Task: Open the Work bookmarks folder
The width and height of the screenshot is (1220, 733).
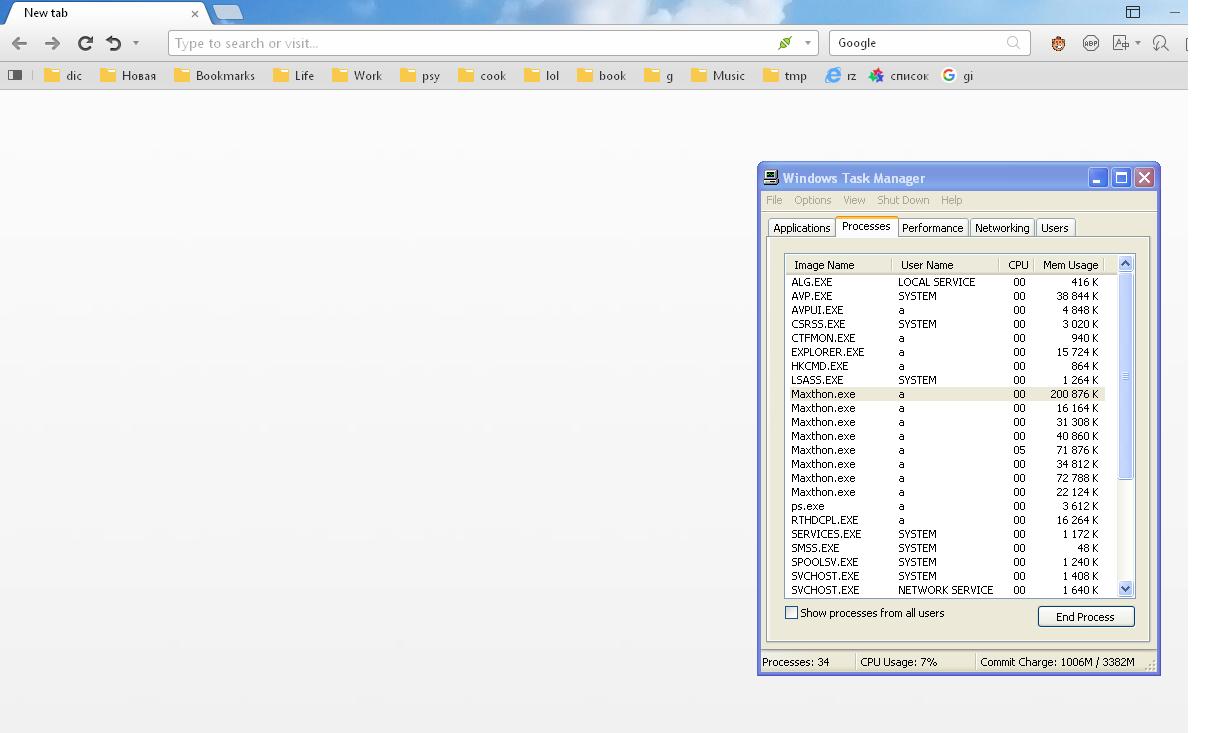Action: (357, 75)
